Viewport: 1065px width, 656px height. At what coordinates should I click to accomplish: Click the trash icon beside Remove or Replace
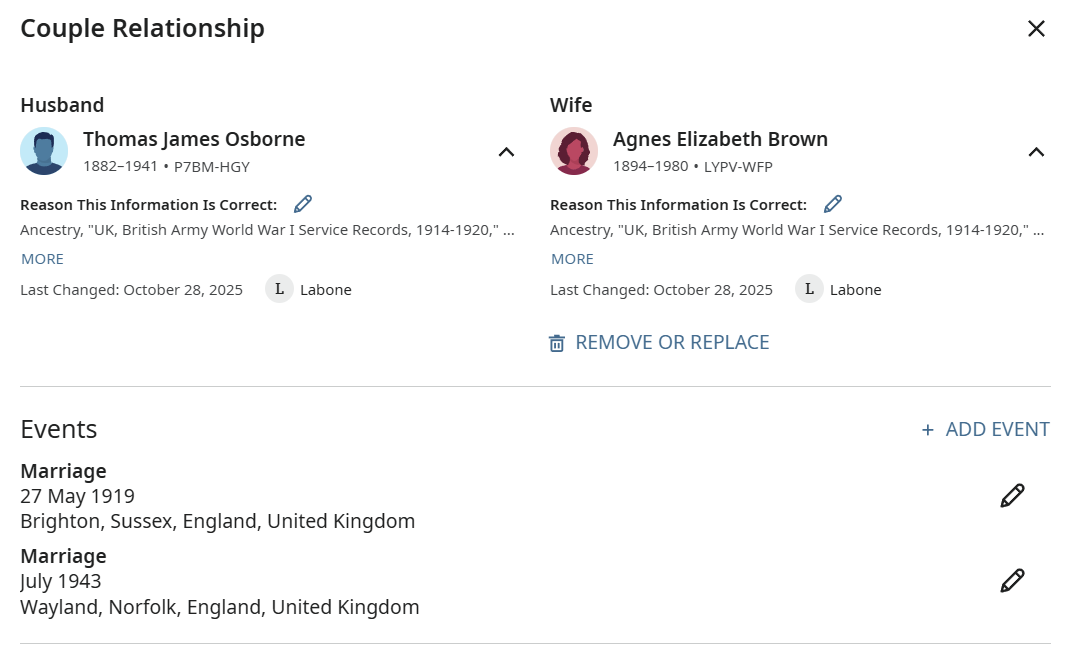point(557,343)
